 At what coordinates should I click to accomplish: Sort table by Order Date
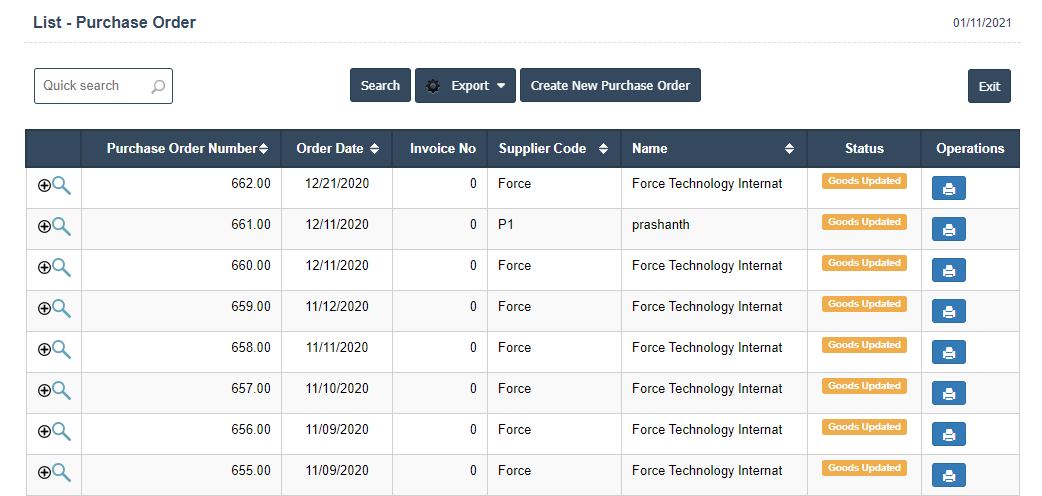(x=374, y=149)
